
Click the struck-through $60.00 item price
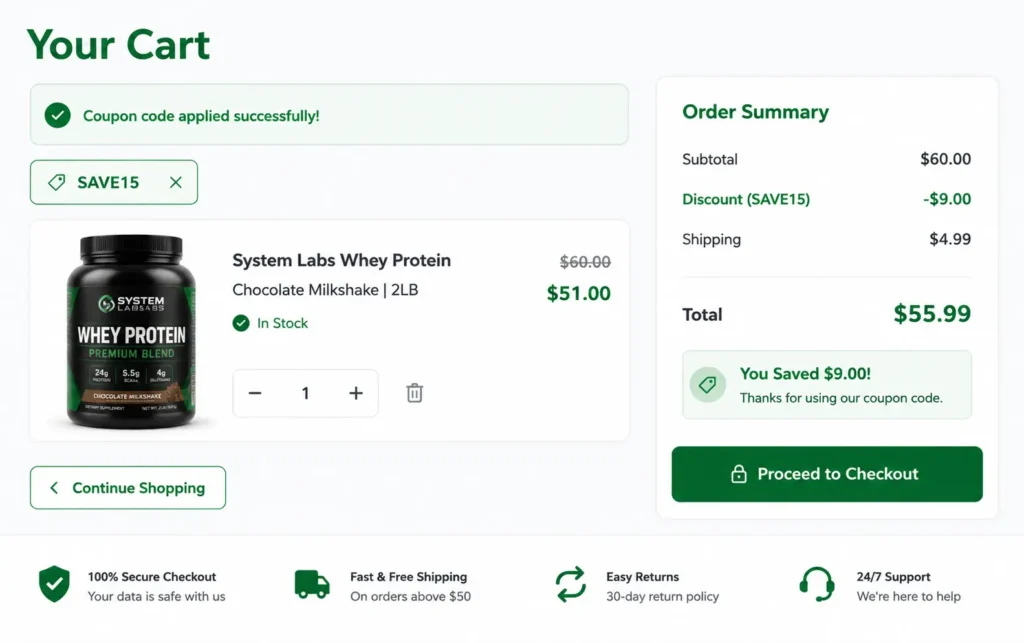point(585,262)
